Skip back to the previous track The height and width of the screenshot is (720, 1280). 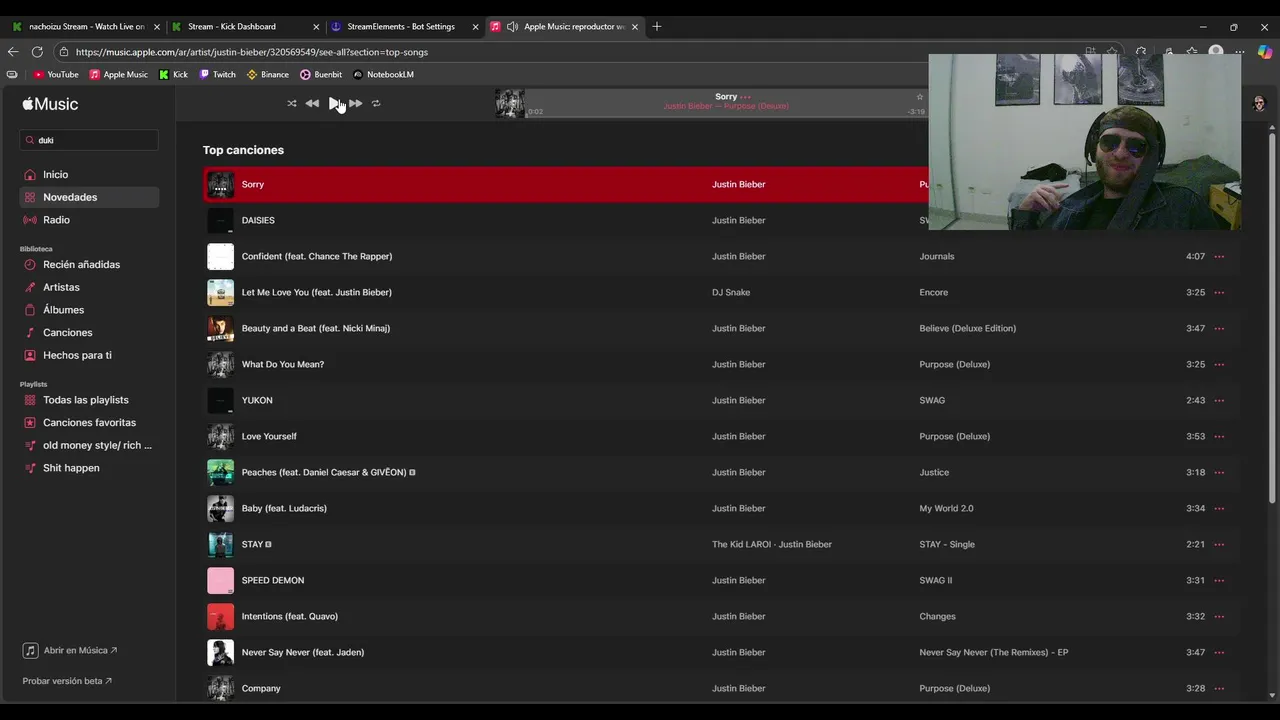(x=312, y=103)
